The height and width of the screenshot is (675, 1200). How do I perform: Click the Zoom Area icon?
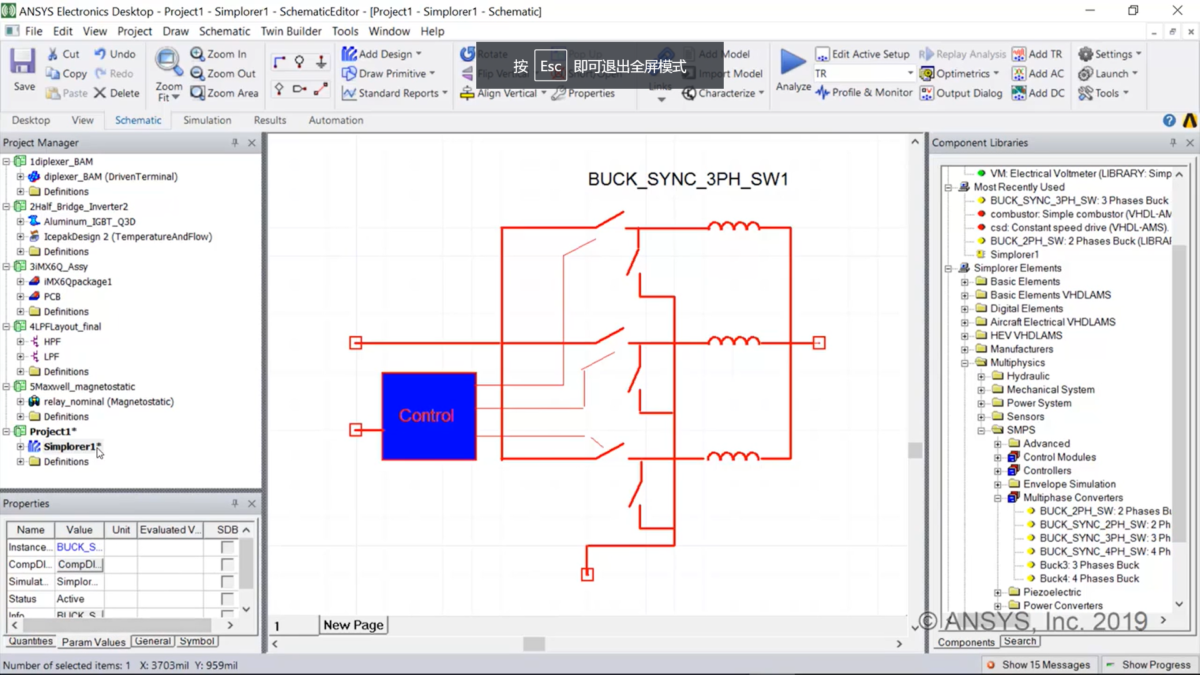point(198,93)
